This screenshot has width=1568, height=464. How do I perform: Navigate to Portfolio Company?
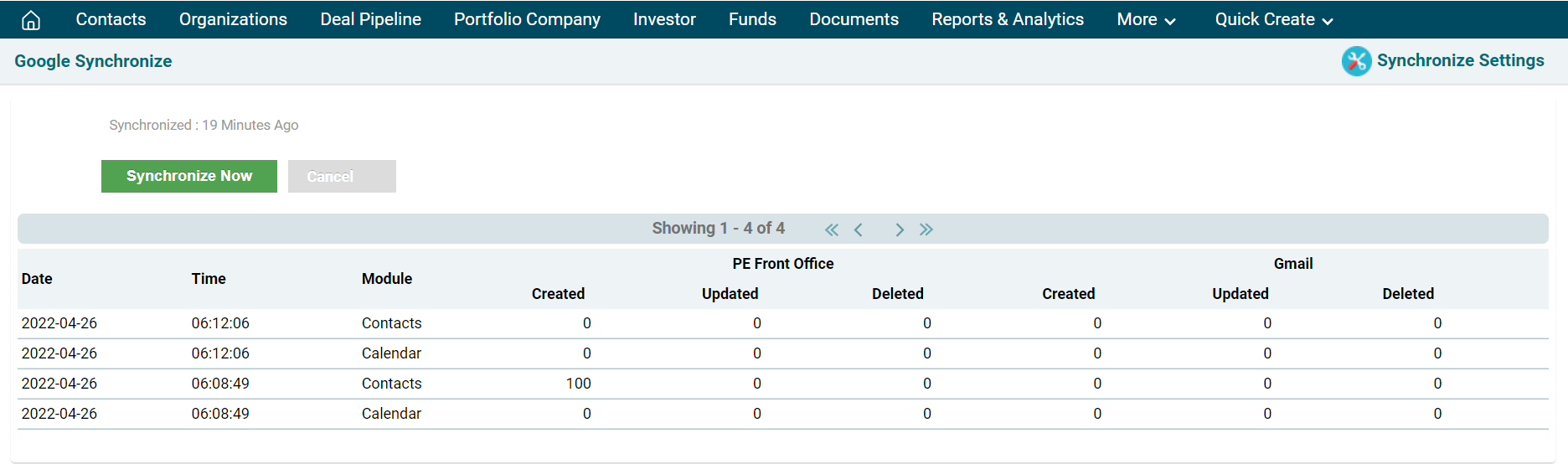click(x=527, y=20)
